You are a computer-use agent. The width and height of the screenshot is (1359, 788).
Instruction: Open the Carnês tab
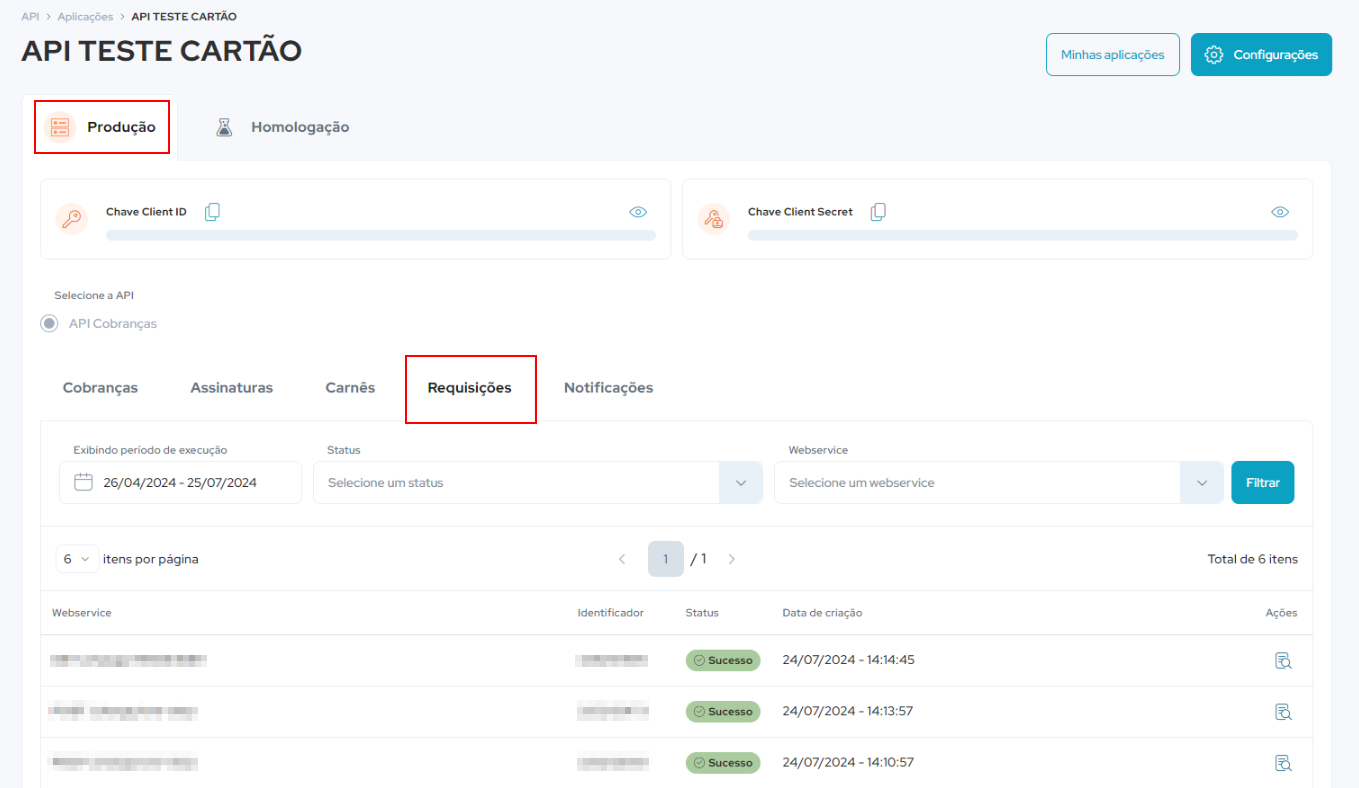click(350, 388)
